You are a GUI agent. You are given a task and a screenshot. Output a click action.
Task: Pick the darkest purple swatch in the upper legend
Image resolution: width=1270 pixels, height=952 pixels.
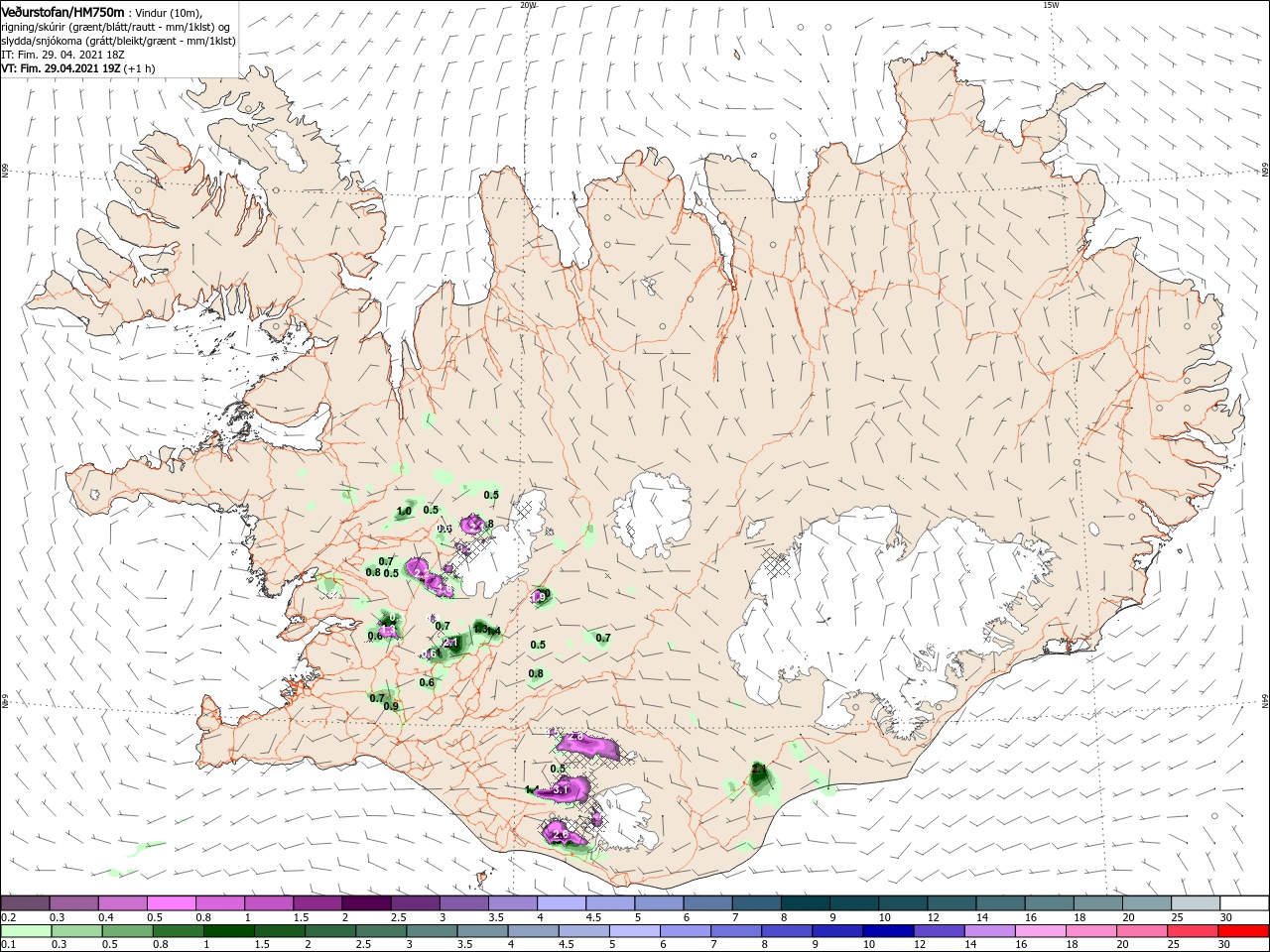366,903
